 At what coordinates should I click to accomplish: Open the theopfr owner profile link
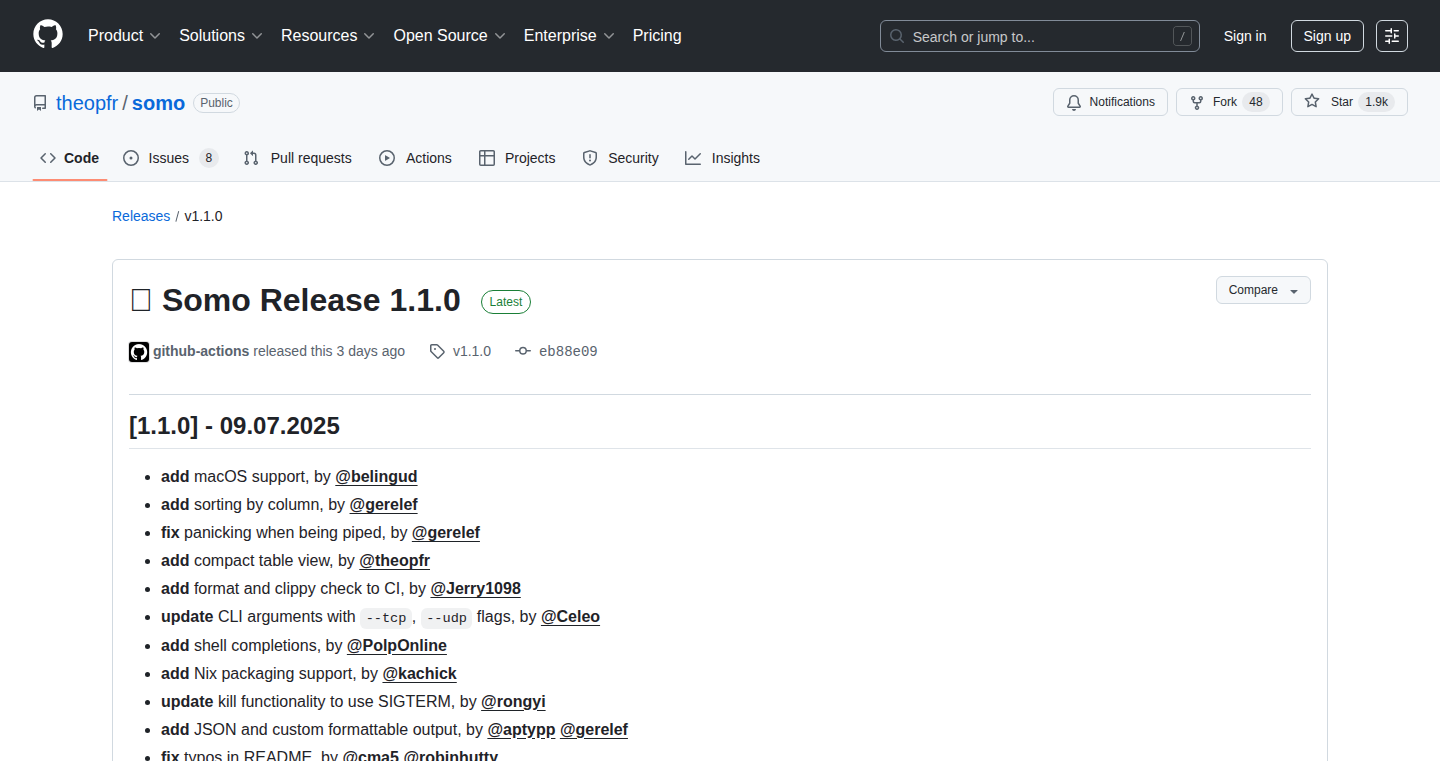(87, 103)
